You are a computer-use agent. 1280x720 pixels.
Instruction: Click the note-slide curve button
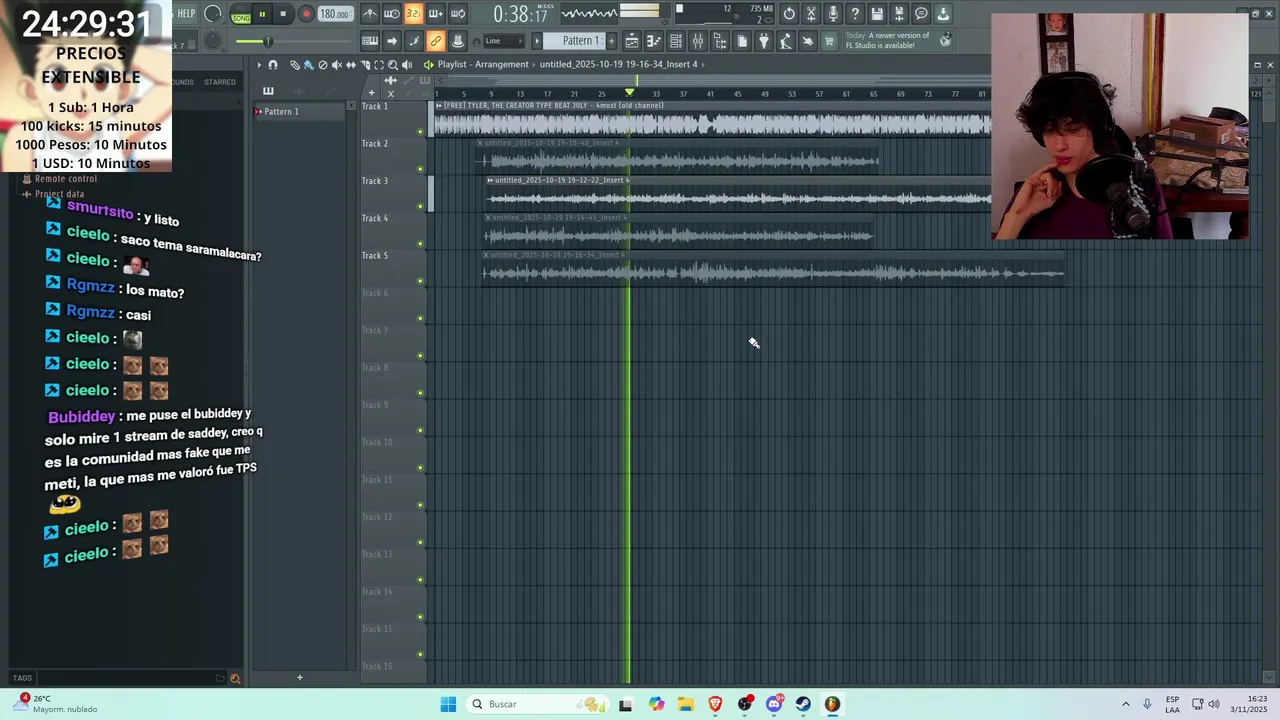pos(414,41)
